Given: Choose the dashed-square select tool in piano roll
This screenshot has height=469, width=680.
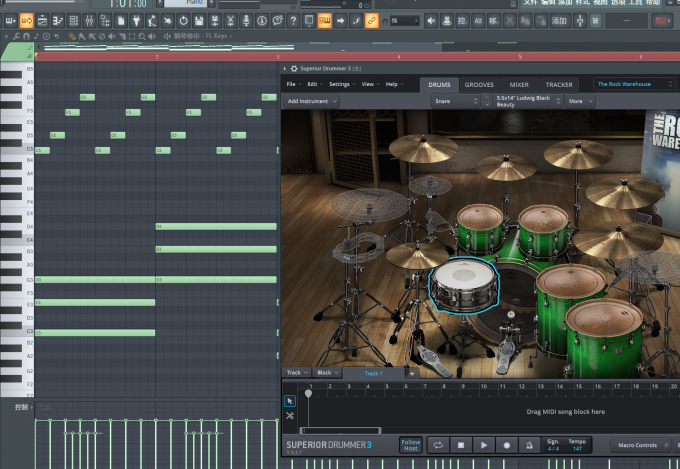Looking at the screenshot, I should pos(132,36).
